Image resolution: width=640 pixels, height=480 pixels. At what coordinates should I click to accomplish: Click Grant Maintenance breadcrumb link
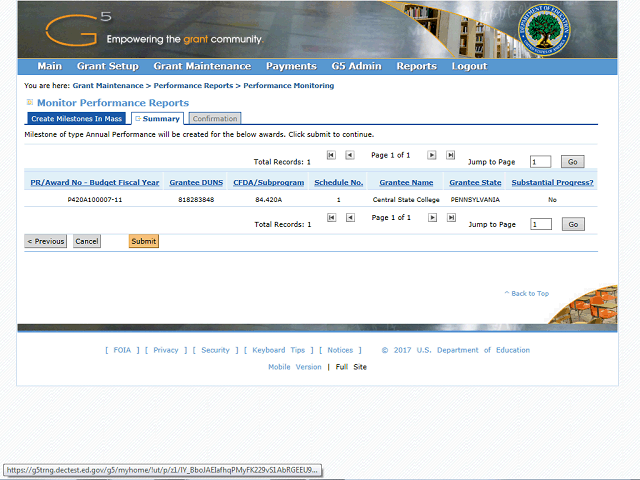click(108, 86)
